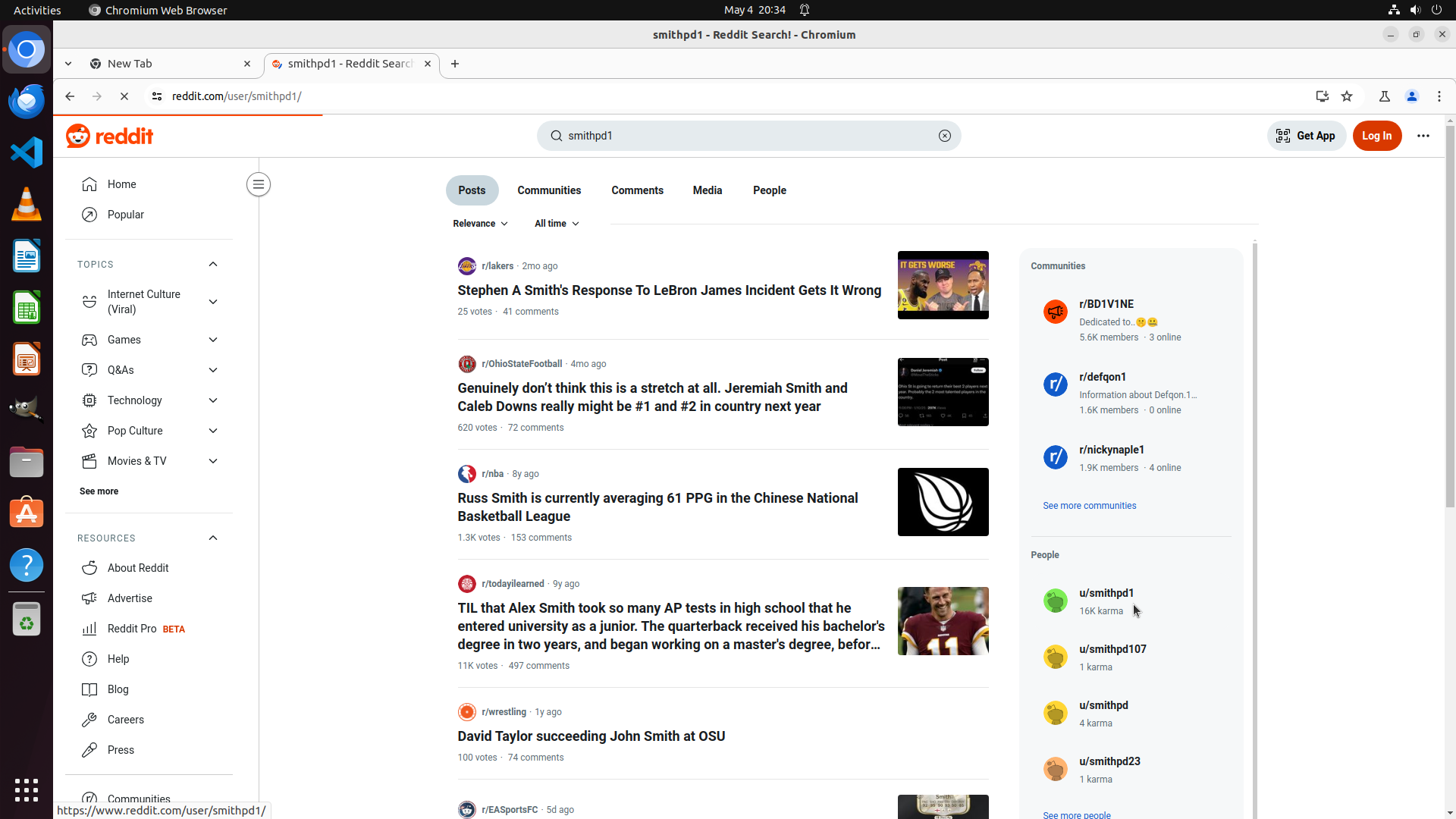
Task: Clear the search field with the X icon
Action: (944, 136)
